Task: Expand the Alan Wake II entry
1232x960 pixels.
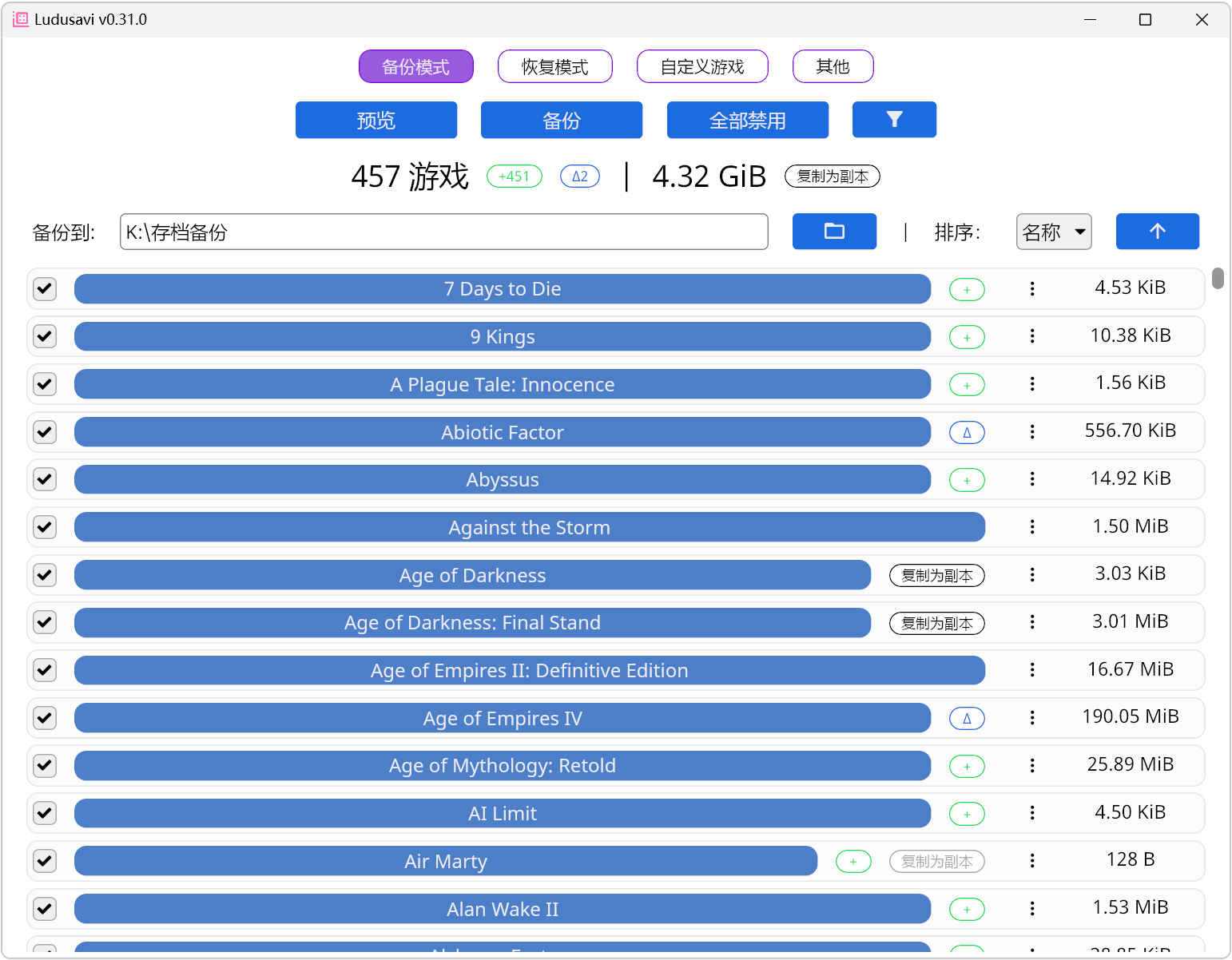Action: click(x=503, y=909)
